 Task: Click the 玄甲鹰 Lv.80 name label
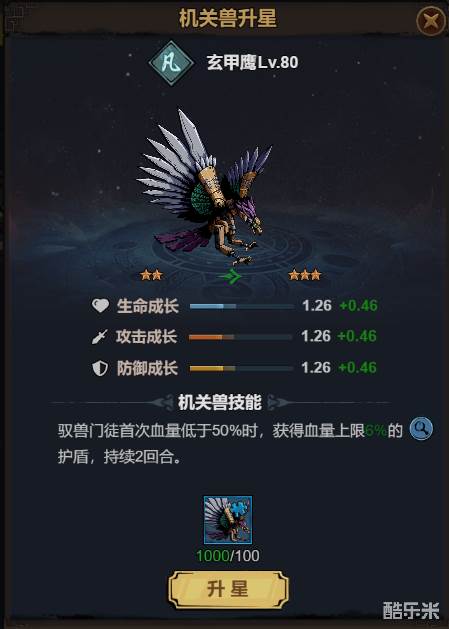pyautogui.click(x=252, y=63)
